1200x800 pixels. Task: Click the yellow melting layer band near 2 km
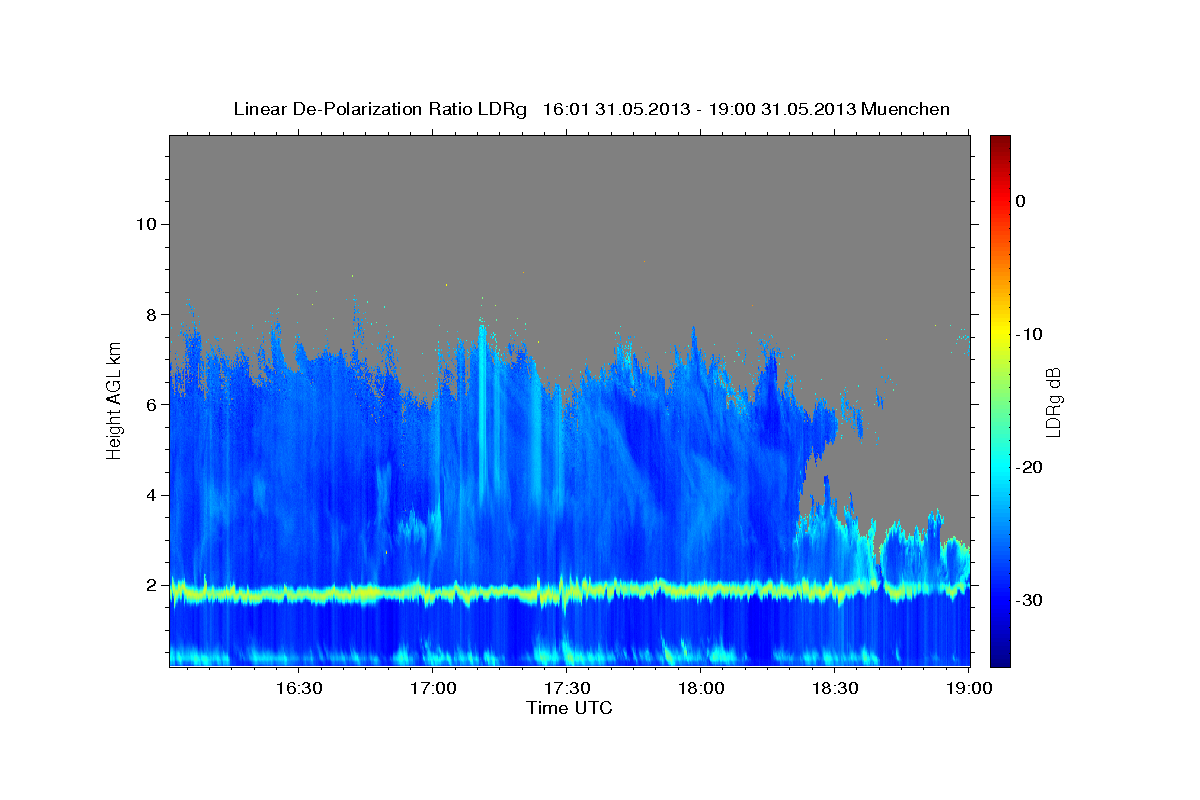click(x=570, y=592)
